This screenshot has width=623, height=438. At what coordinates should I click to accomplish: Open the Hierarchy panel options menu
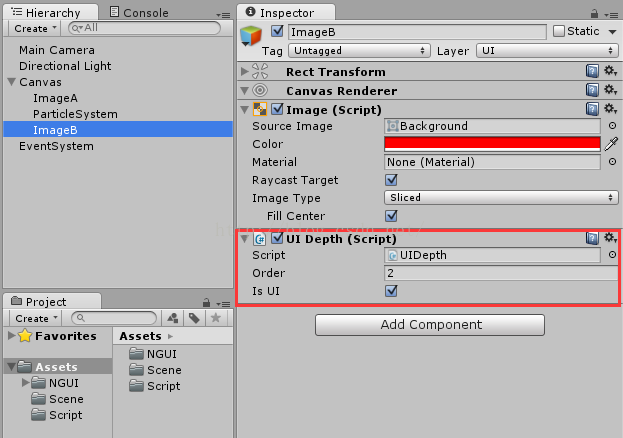click(x=223, y=16)
